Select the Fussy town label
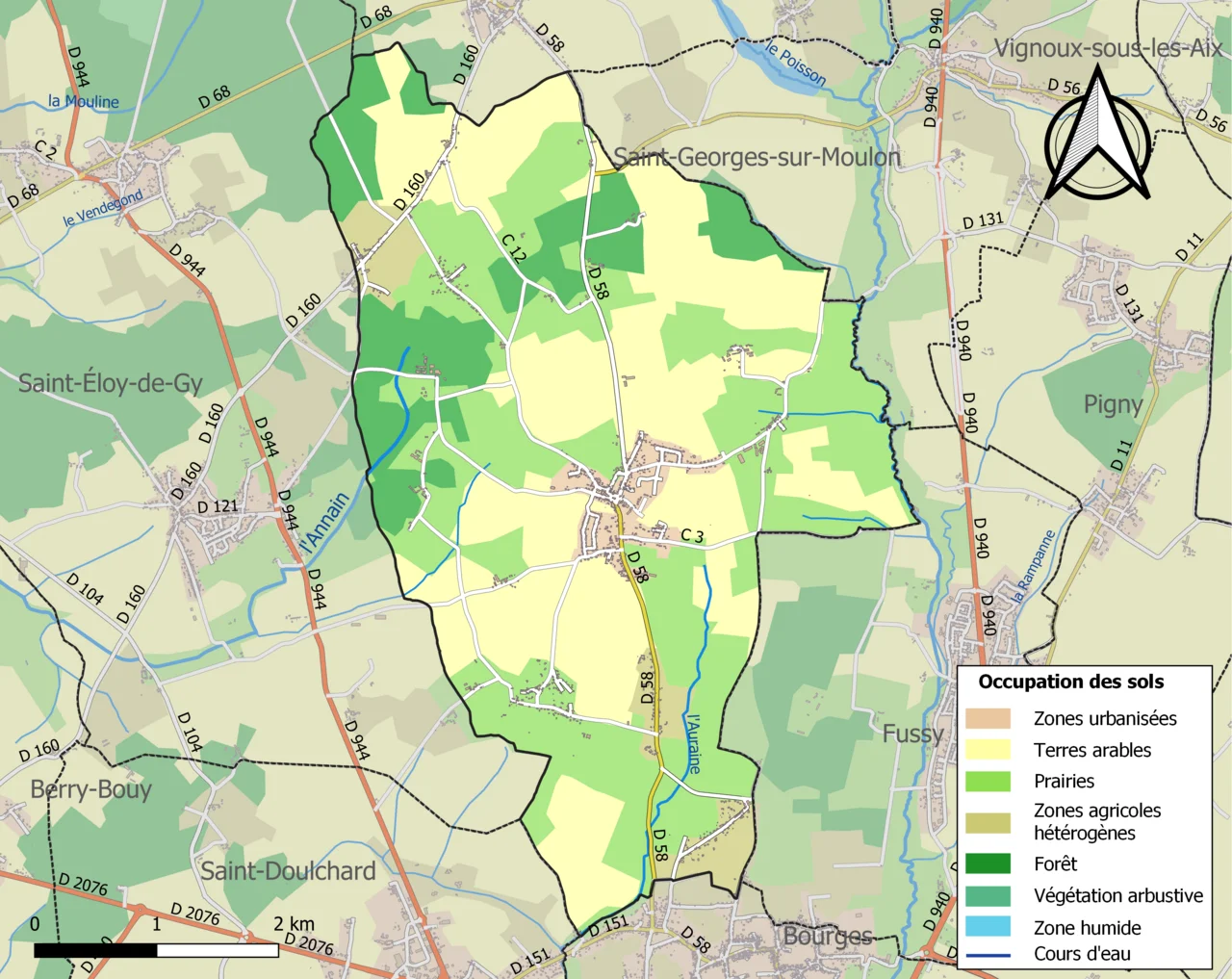The width and height of the screenshot is (1232, 979). point(912,734)
